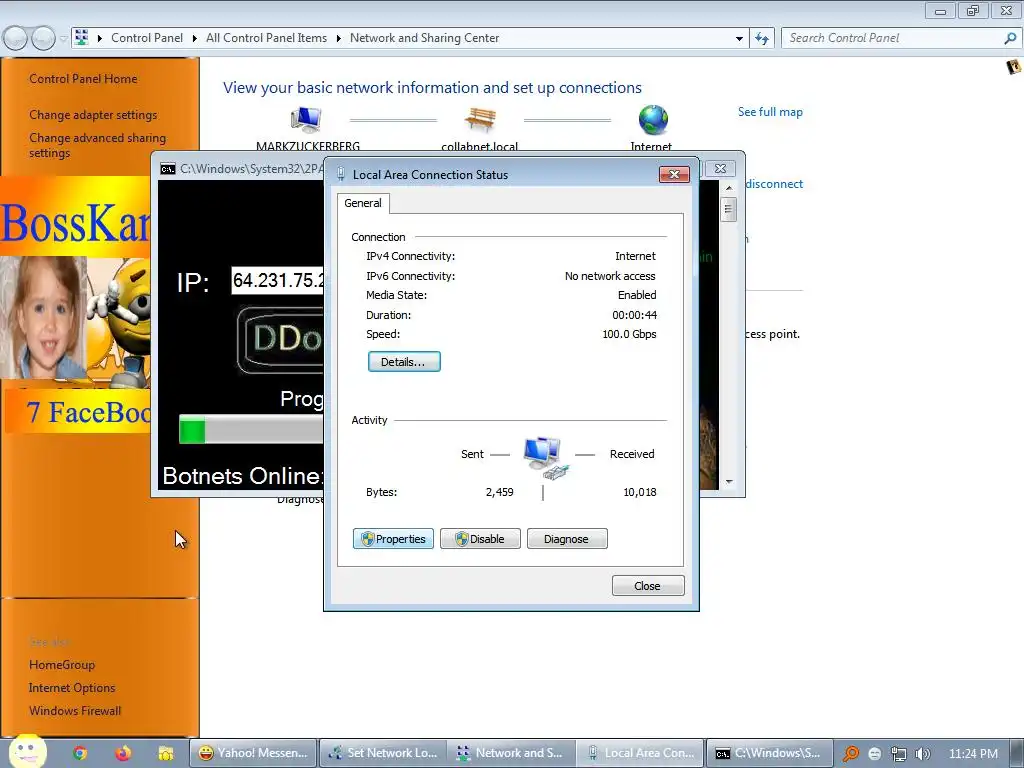Click See full map link
The width and height of the screenshot is (1024, 768).
coord(770,112)
